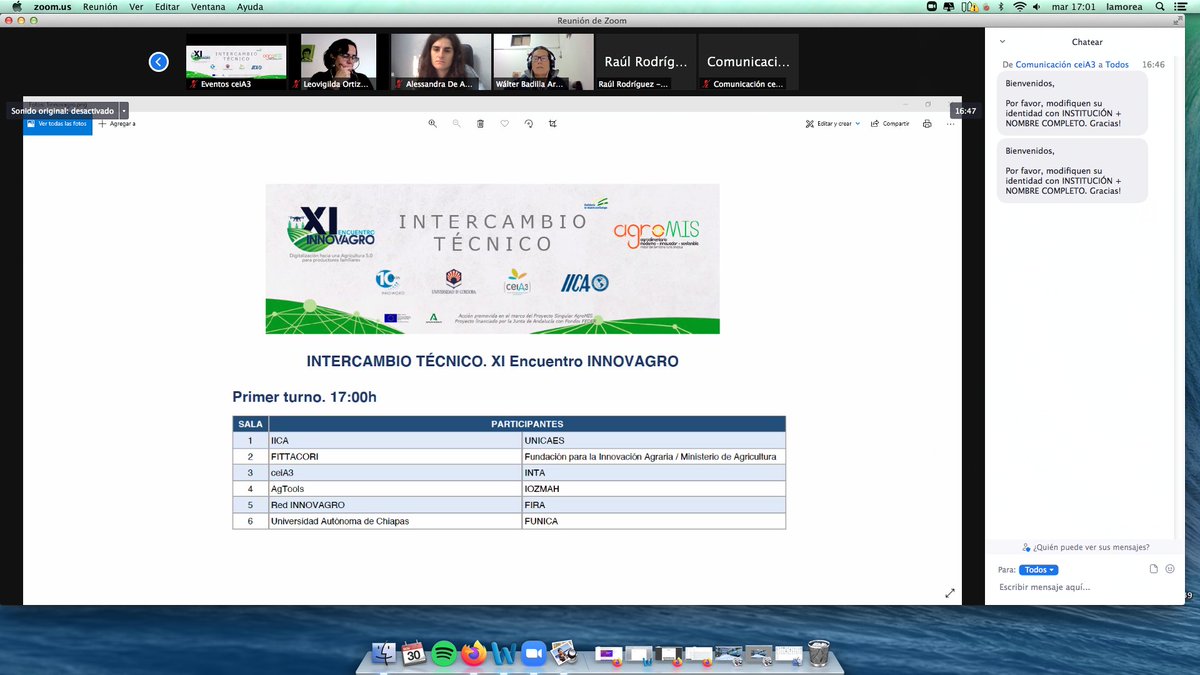Click the AgTools table cell
The image size is (1200, 675).
pyautogui.click(x=395, y=489)
